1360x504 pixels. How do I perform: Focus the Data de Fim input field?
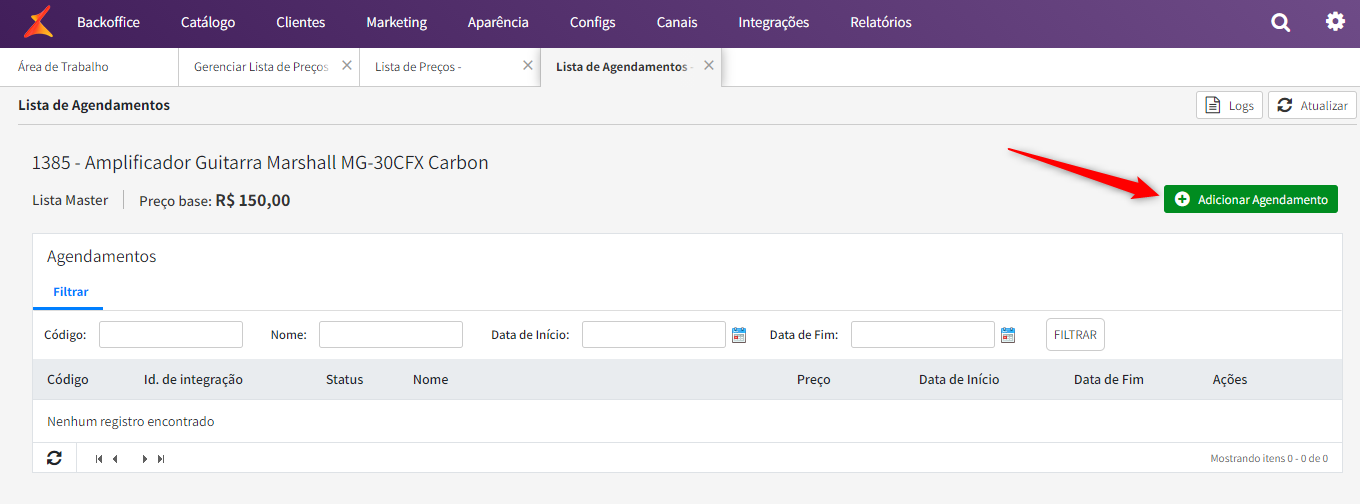coord(923,335)
